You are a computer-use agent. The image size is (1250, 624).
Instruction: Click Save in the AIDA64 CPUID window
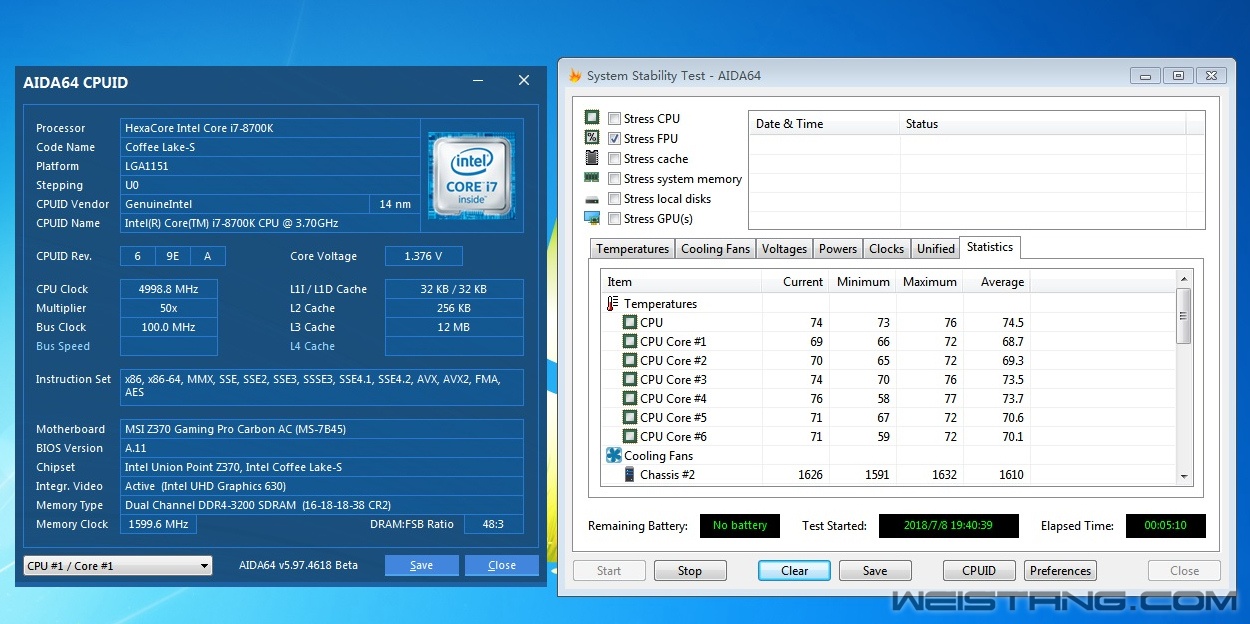pyautogui.click(x=422, y=565)
